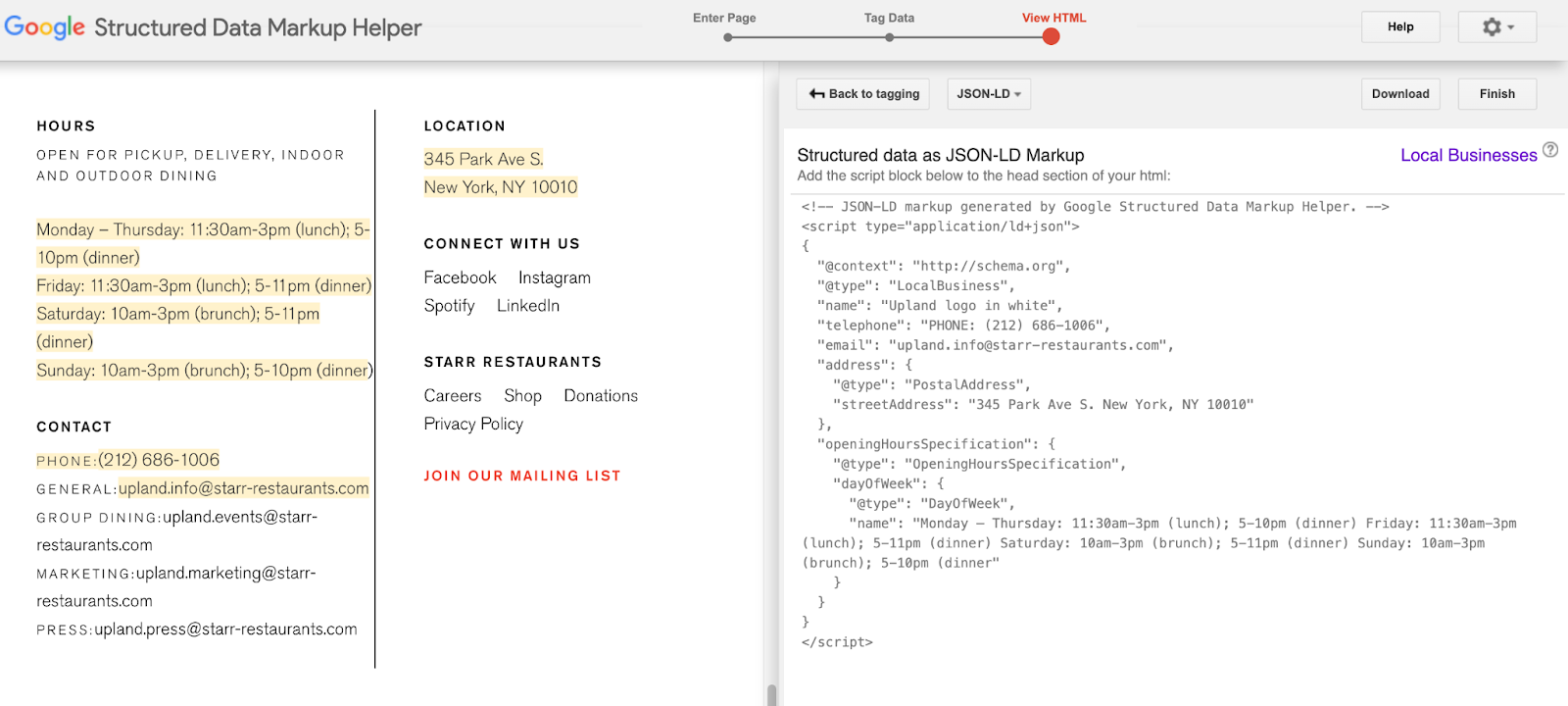
Task: Open the Local Businesses link
Action: pyautogui.click(x=1468, y=155)
